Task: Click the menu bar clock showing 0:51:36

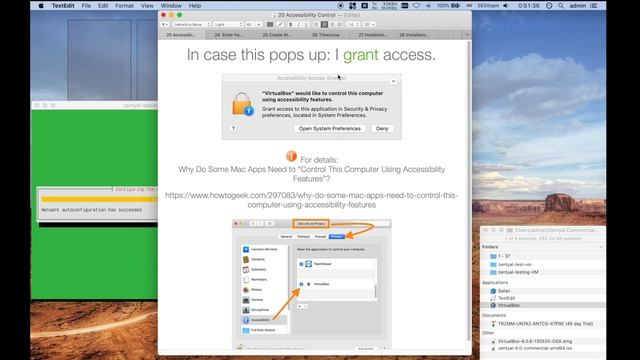Action: (529, 6)
